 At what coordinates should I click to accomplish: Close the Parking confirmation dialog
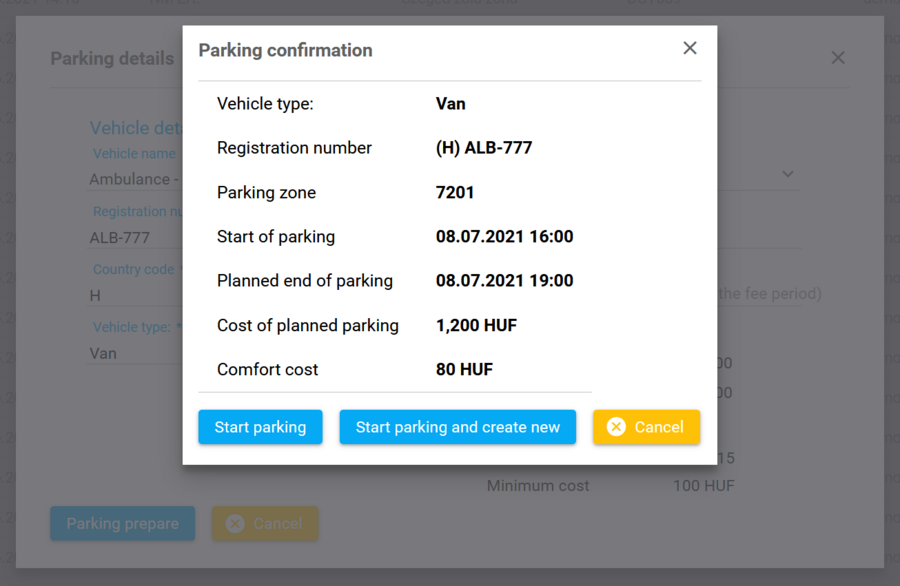pyautogui.click(x=690, y=48)
